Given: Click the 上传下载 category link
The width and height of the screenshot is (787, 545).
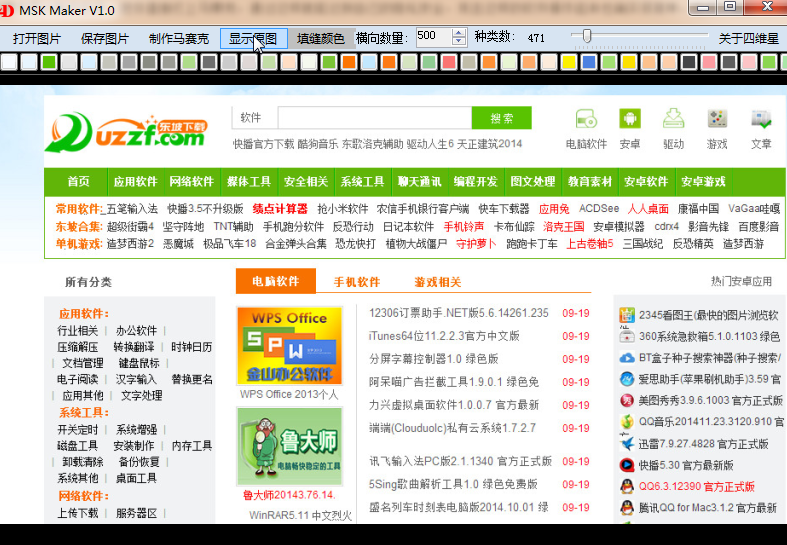Looking at the screenshot, I should (78, 513).
